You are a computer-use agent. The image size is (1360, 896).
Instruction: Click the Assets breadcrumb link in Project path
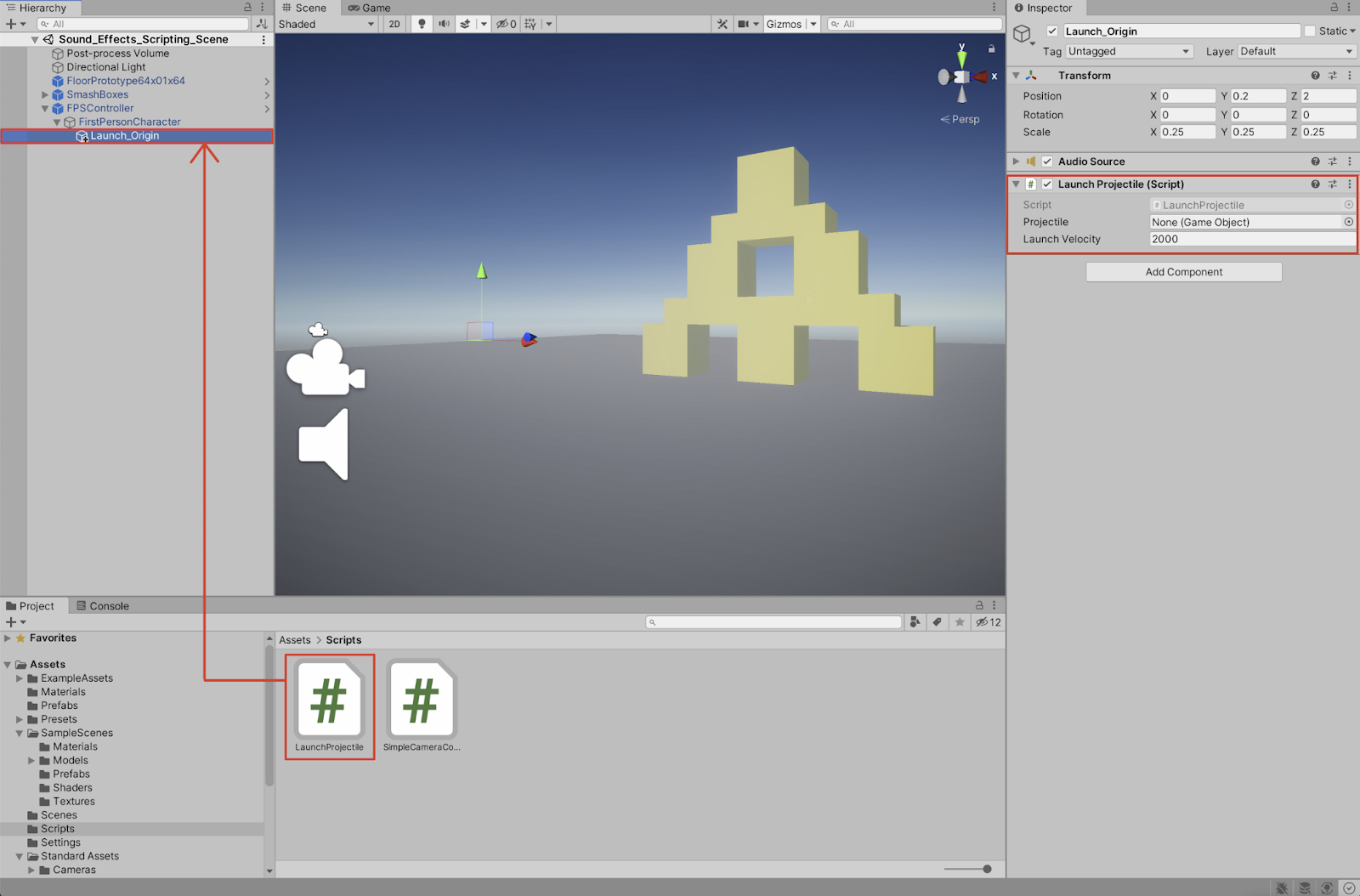(x=295, y=640)
